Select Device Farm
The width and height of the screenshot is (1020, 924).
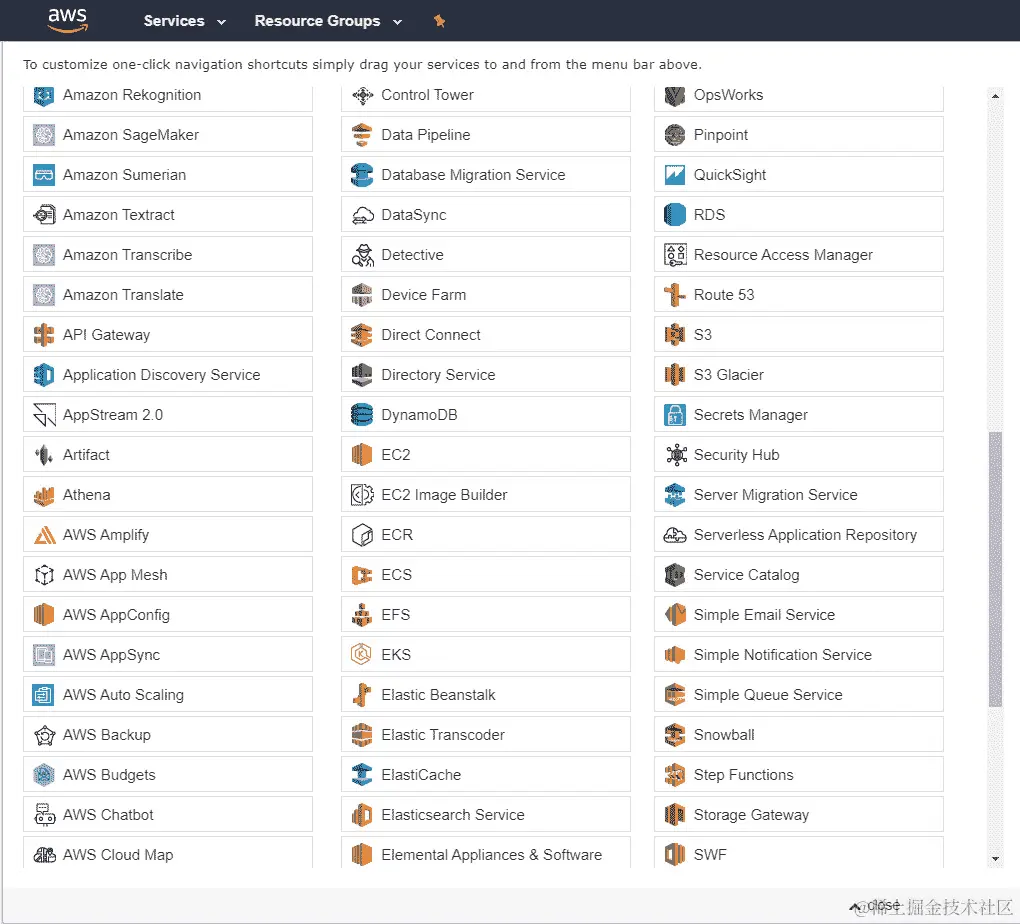[x=486, y=295]
